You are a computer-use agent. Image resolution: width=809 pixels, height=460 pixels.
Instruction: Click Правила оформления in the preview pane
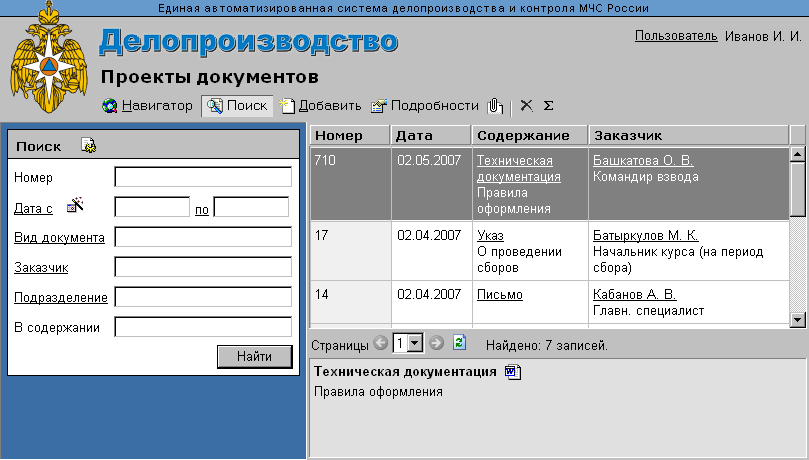[378, 392]
